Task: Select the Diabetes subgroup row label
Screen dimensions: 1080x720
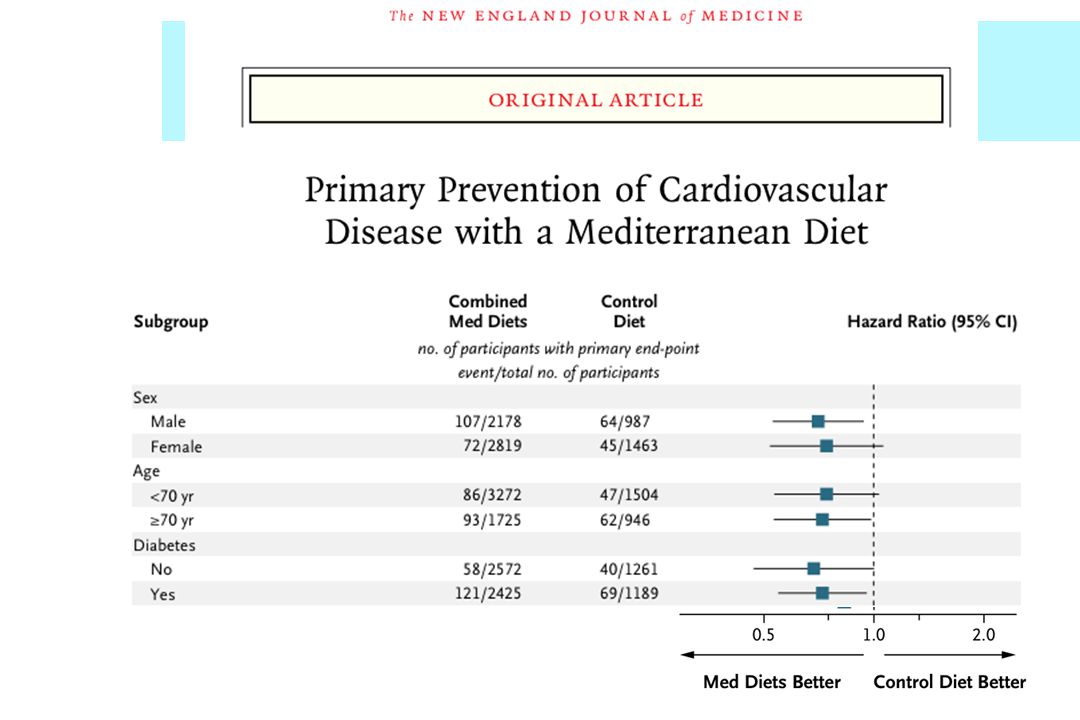Action: click(164, 545)
